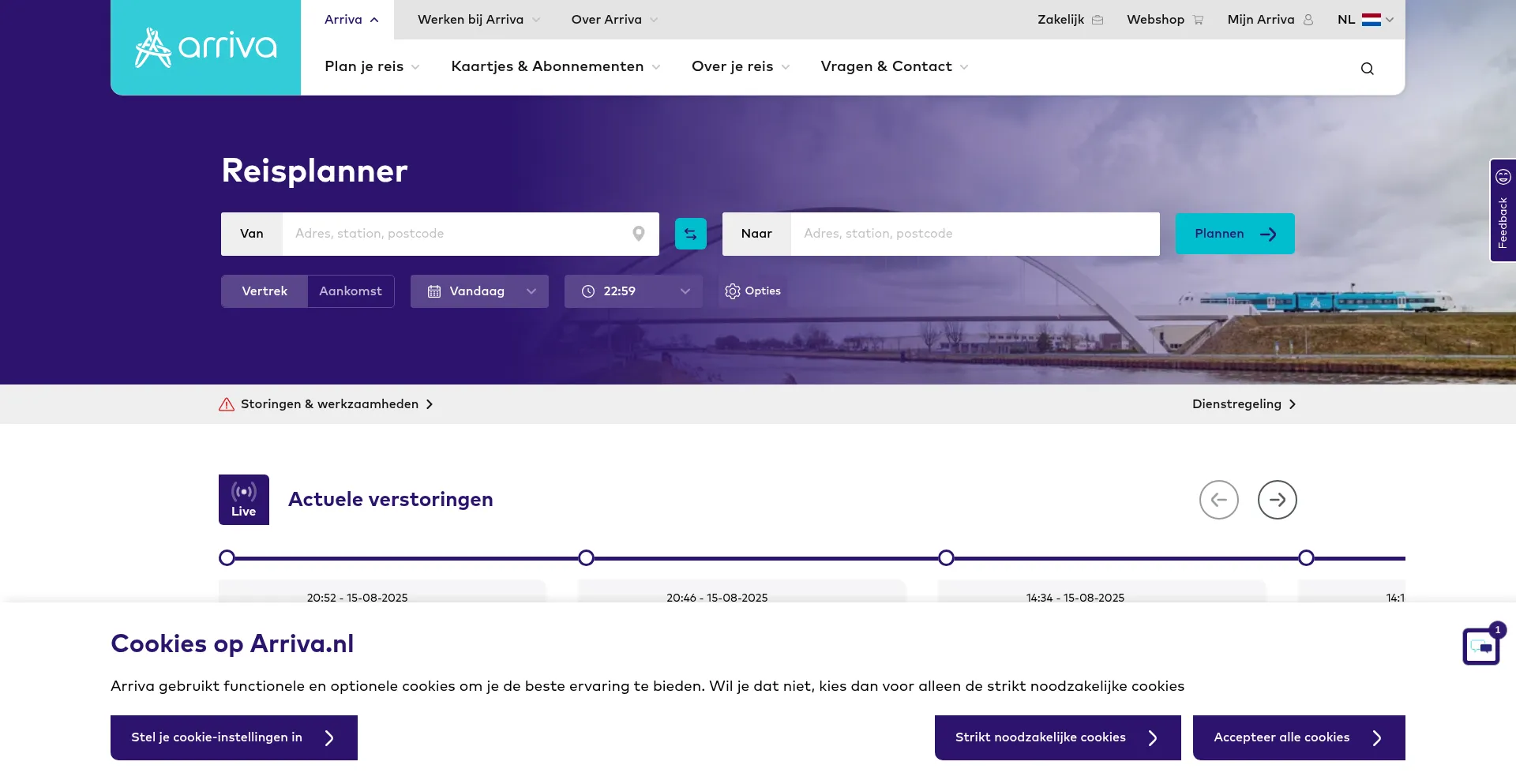The image size is (1516, 784).
Task: Go to next disruptions with right arrow
Action: [1278, 500]
